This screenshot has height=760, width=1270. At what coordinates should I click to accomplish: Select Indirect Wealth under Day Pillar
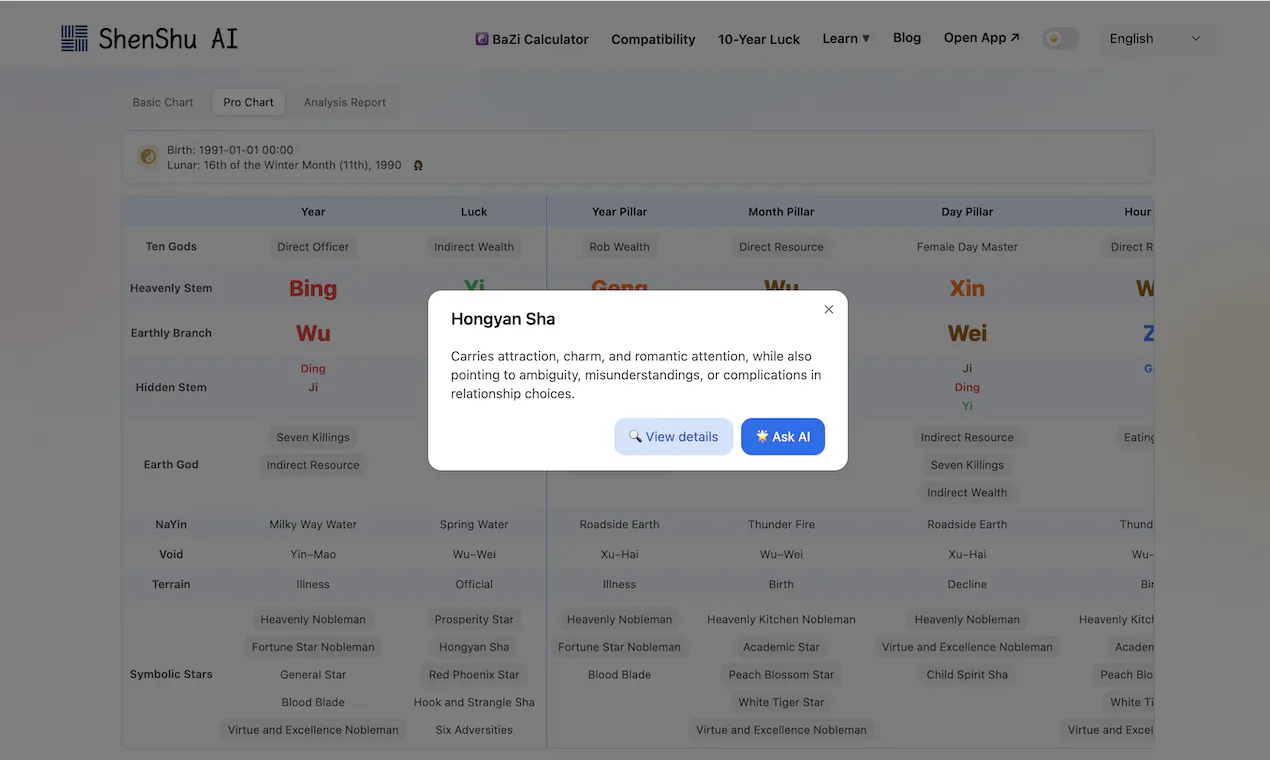967,492
